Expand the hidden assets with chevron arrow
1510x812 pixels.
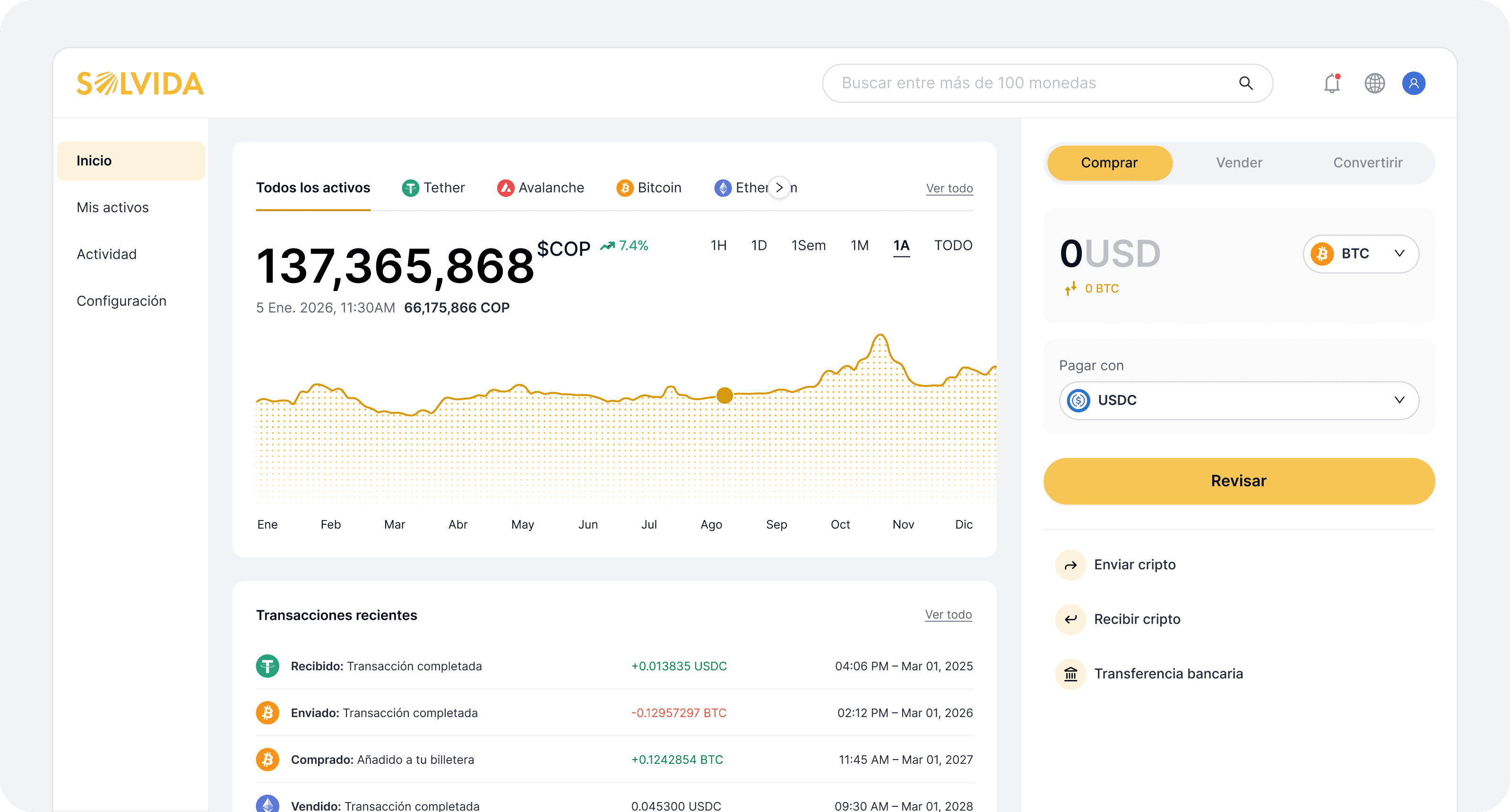click(779, 188)
